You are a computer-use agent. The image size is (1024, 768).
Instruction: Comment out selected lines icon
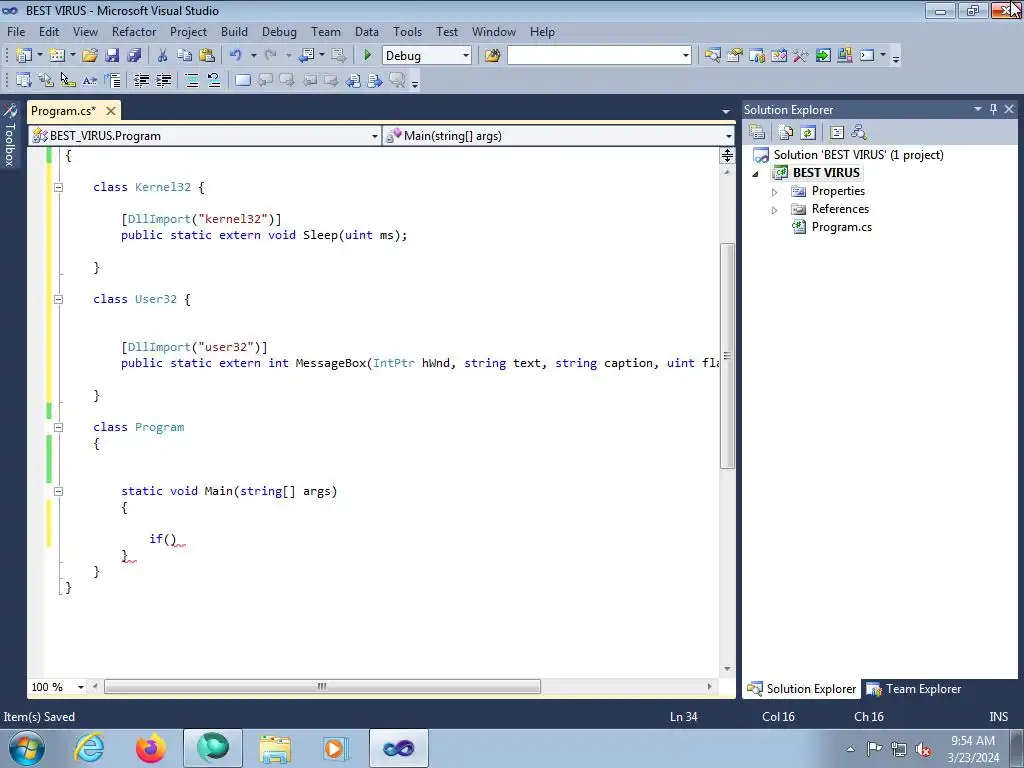[x=192, y=80]
